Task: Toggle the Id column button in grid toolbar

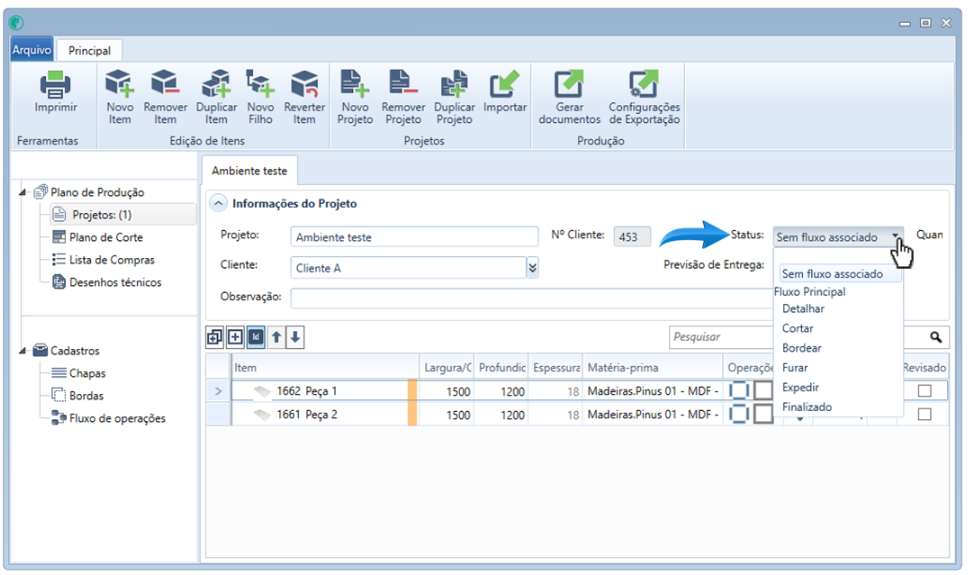Action: coord(256,337)
